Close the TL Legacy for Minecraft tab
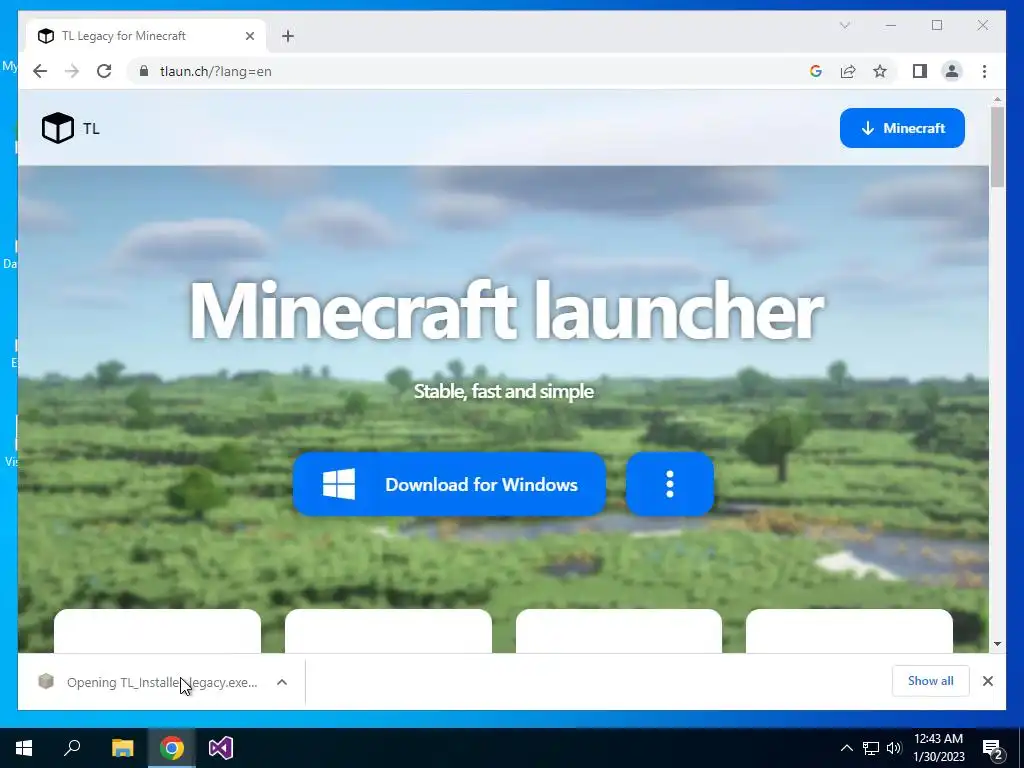1024x768 pixels. coord(249,36)
